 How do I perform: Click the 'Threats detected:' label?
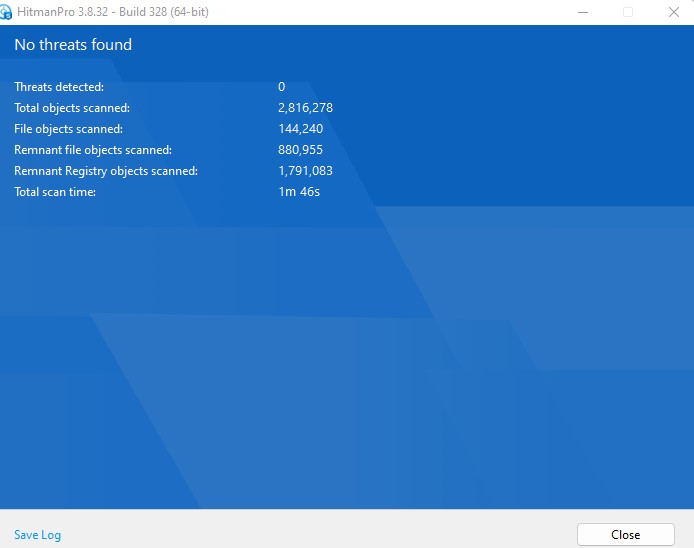[x=59, y=87]
